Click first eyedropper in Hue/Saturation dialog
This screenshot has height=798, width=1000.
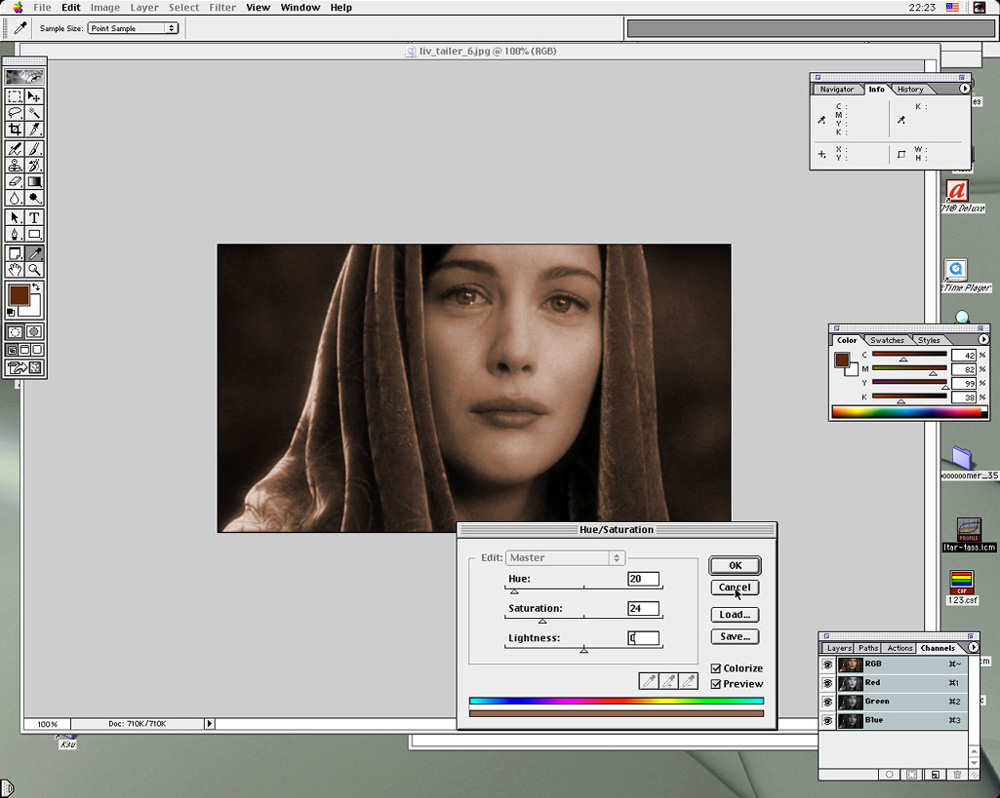649,681
